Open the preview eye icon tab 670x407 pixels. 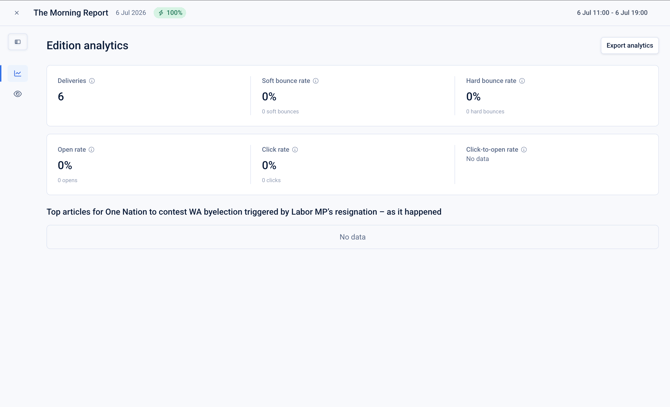(x=18, y=94)
